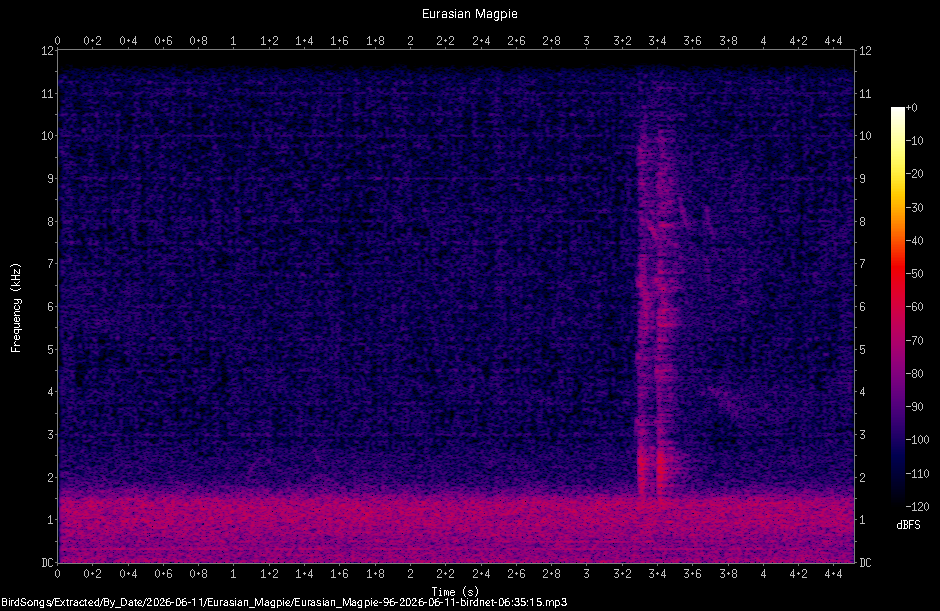Screen dimensions: 940x611
Task: Click the -120 value on the dBFS scale
Action: pos(917,507)
